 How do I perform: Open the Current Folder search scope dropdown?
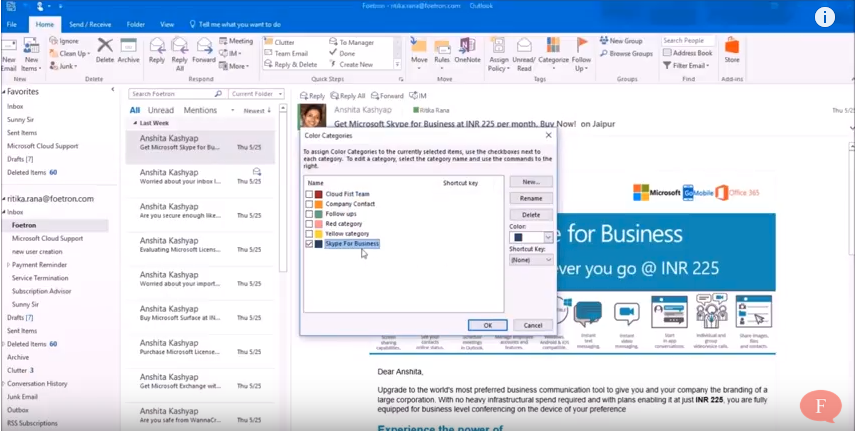click(x=256, y=94)
